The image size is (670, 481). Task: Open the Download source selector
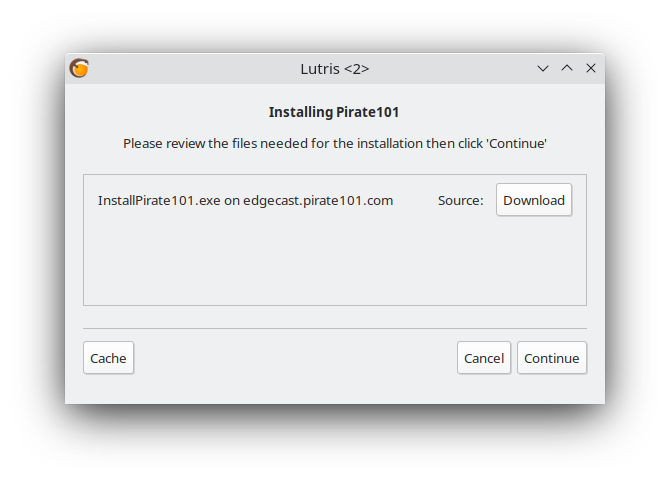pyautogui.click(x=534, y=200)
